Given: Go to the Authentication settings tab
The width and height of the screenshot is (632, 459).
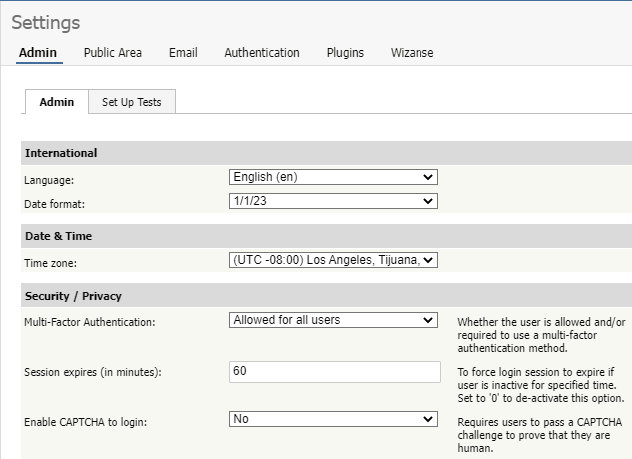Looking at the screenshot, I should tap(262, 53).
